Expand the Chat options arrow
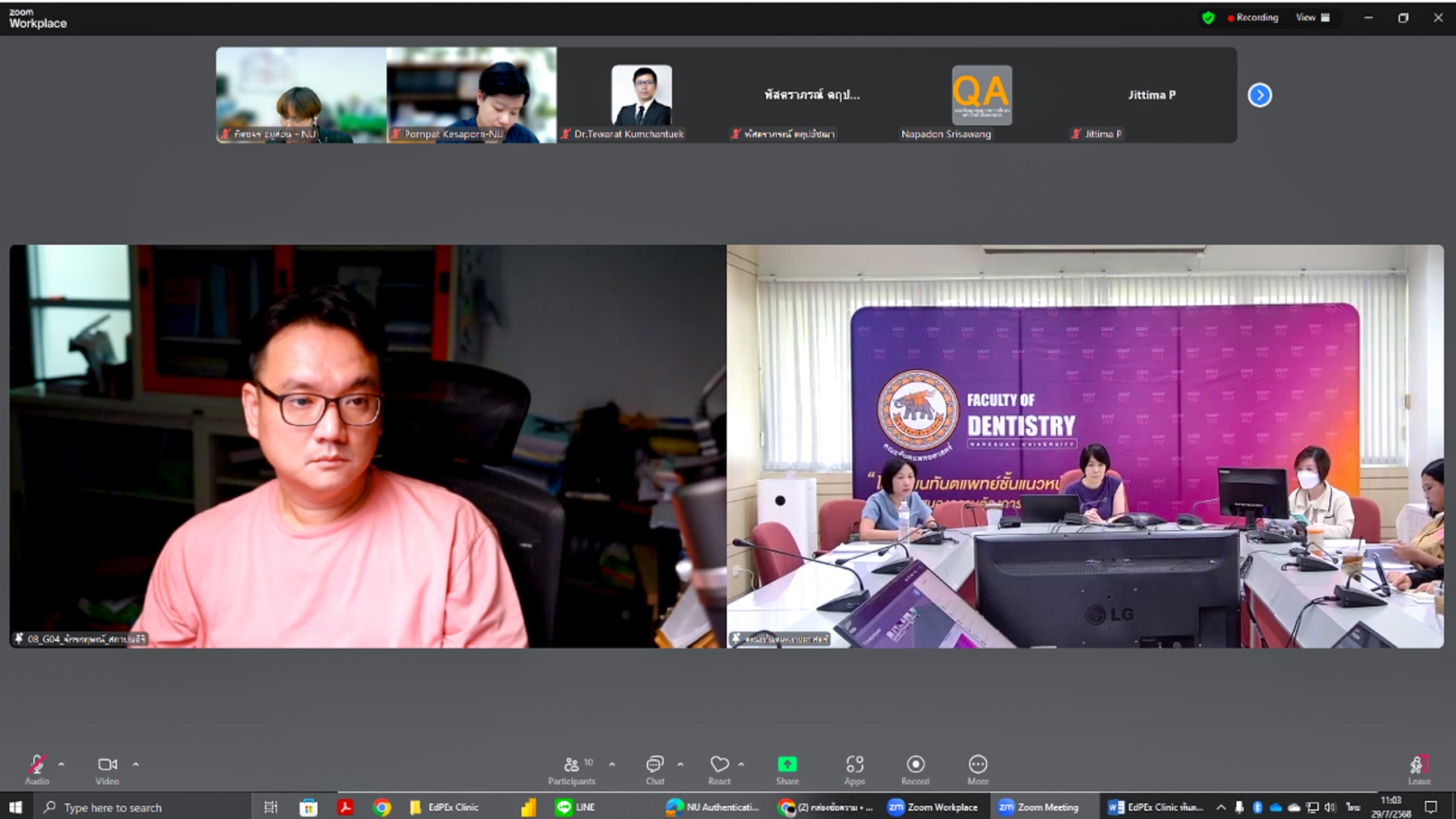The image size is (1456, 819). pos(680,764)
